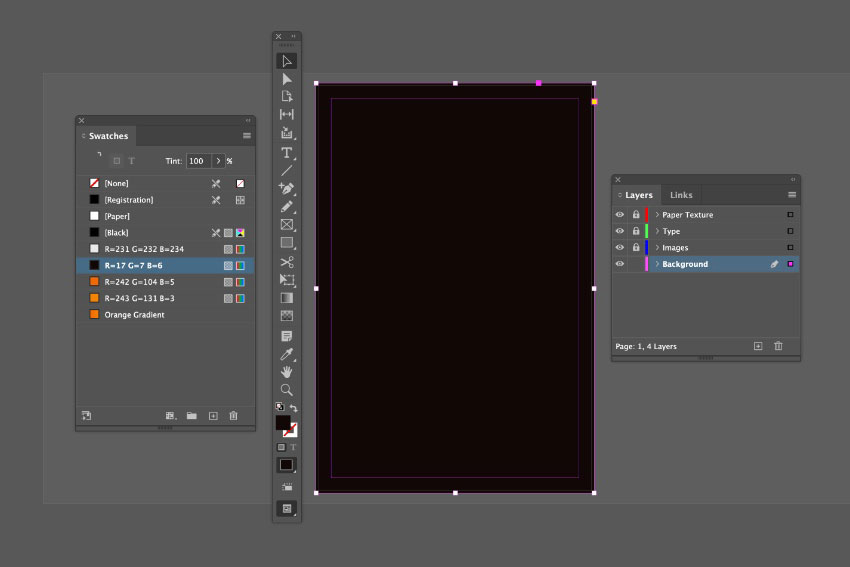Pick the Gradient Swatch tool

point(287,298)
